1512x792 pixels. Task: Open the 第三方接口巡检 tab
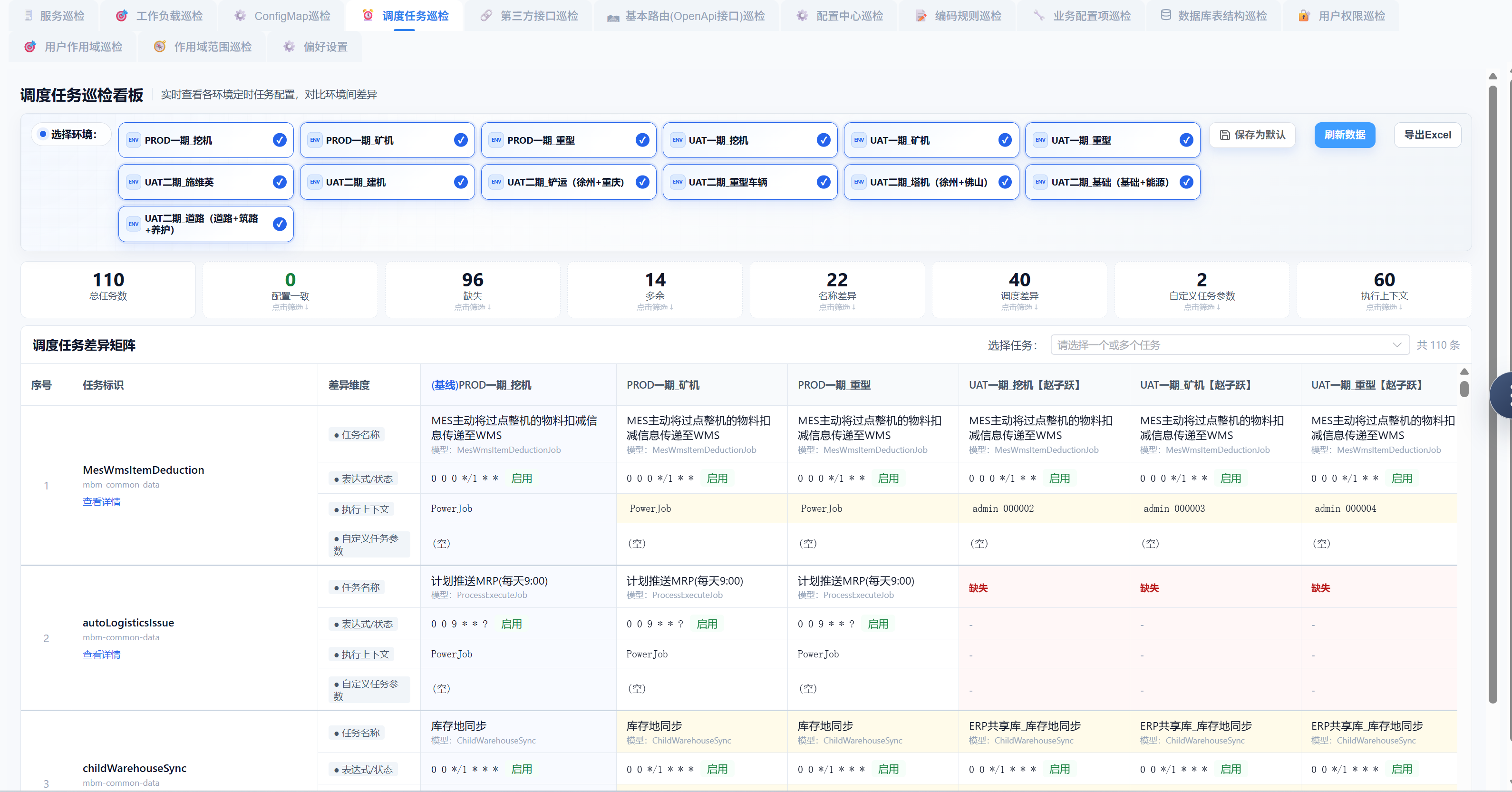point(529,16)
